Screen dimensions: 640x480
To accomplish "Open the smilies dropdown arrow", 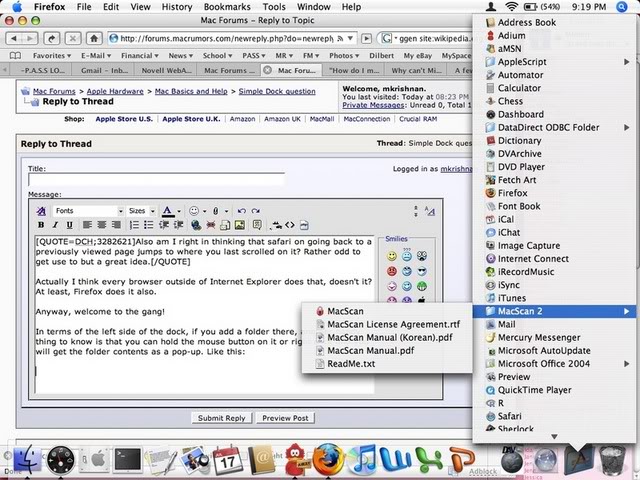I will [204, 211].
